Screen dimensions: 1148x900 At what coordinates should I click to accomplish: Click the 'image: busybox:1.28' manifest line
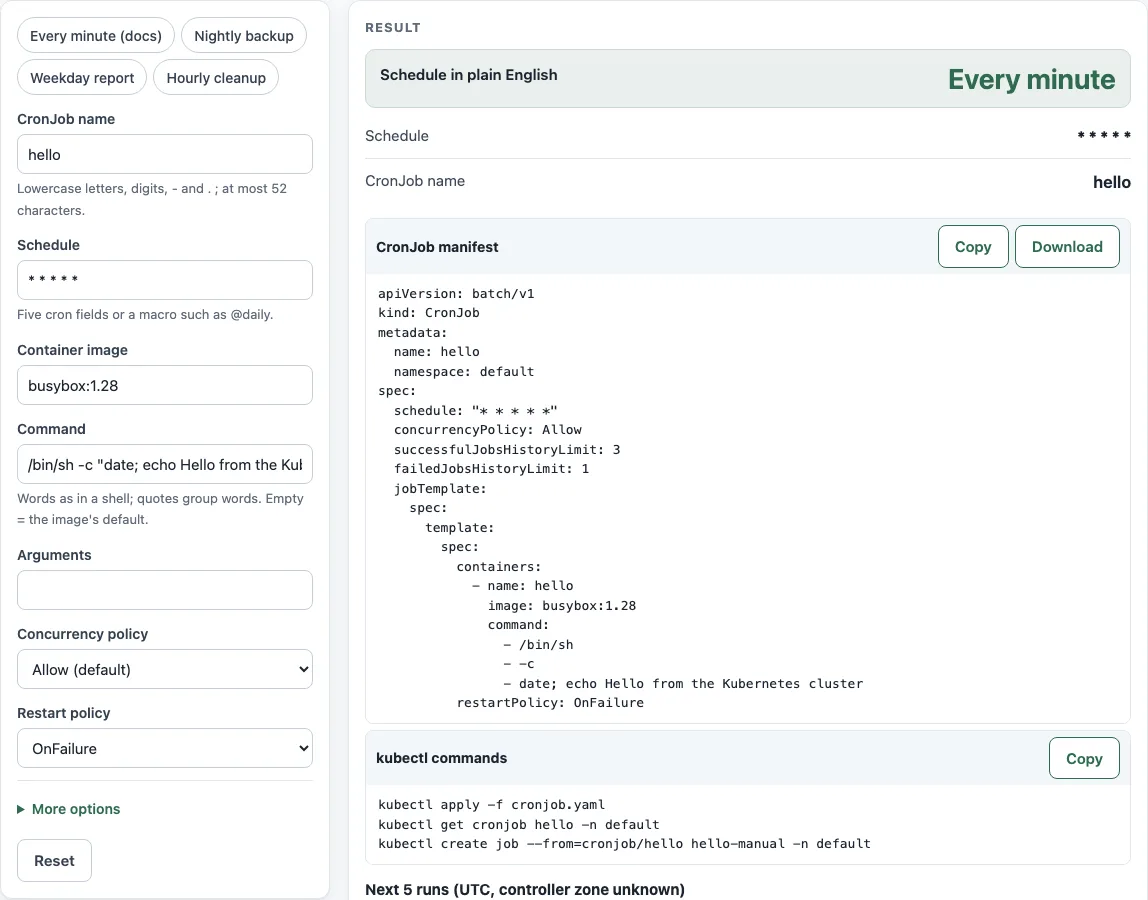tap(562, 606)
